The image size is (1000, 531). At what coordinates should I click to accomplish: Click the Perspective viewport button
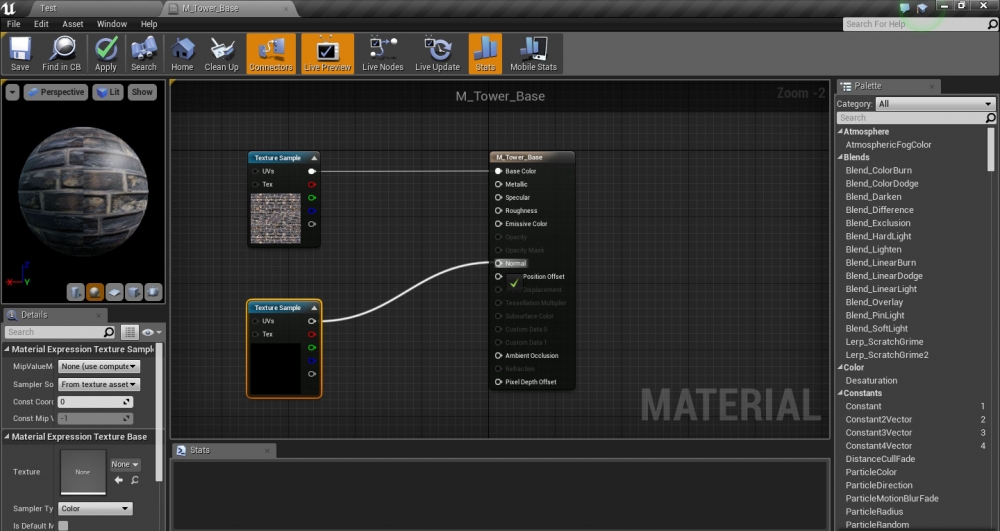(x=56, y=92)
